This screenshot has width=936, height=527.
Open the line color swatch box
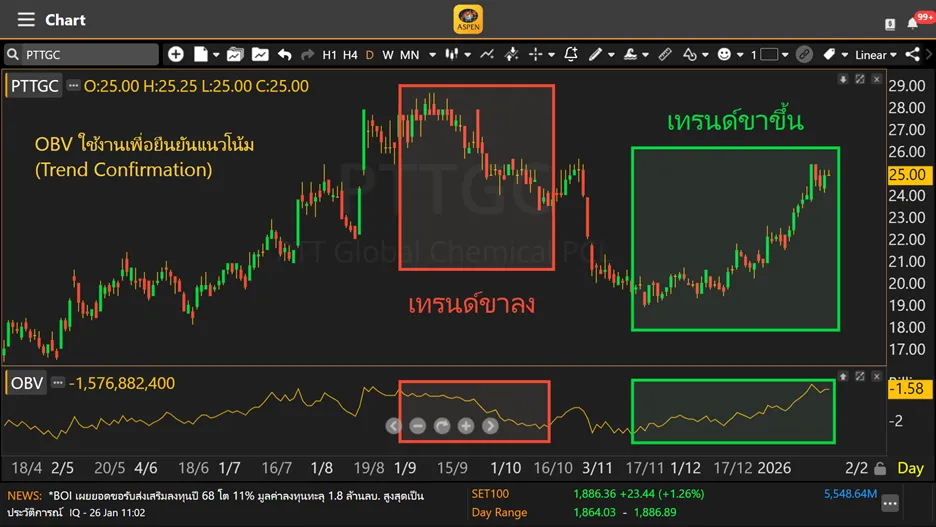click(x=769, y=54)
